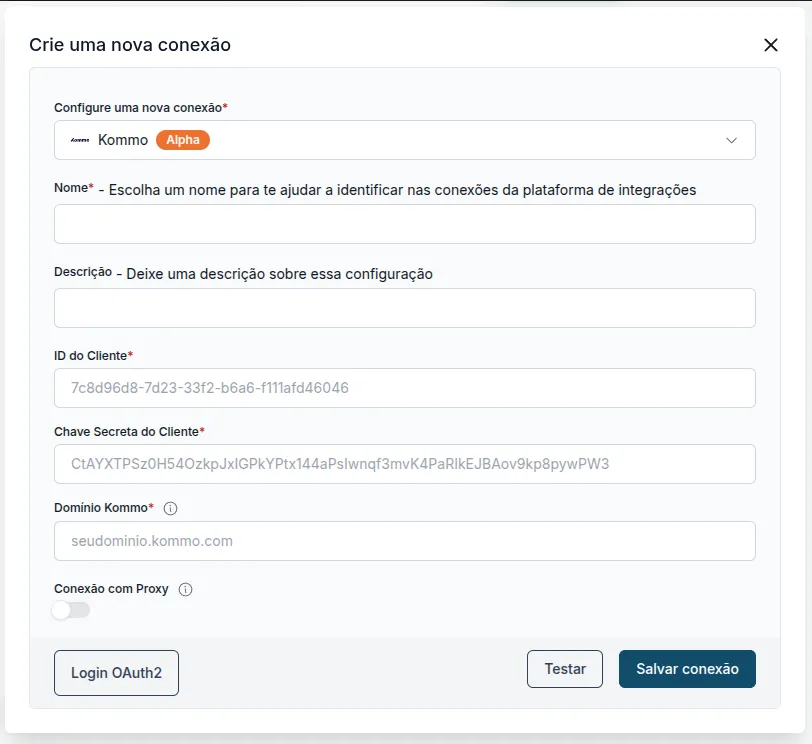The height and width of the screenshot is (744, 812).
Task: Click the ID do Cliente field
Action: pos(404,388)
